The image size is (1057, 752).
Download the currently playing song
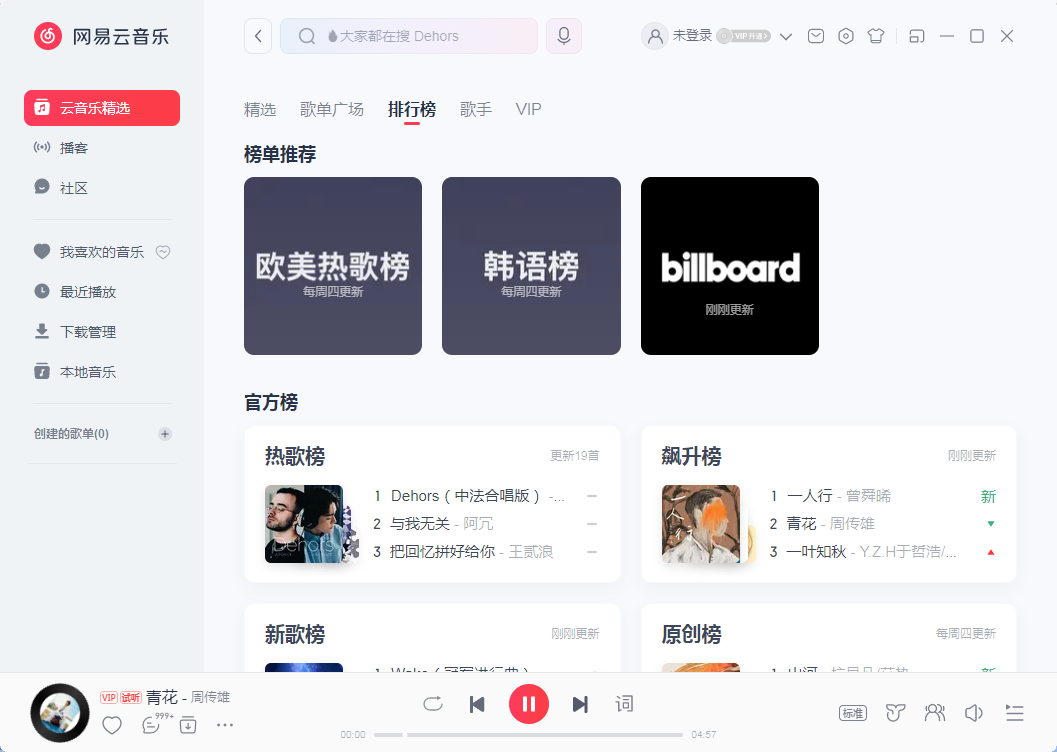[x=188, y=725]
